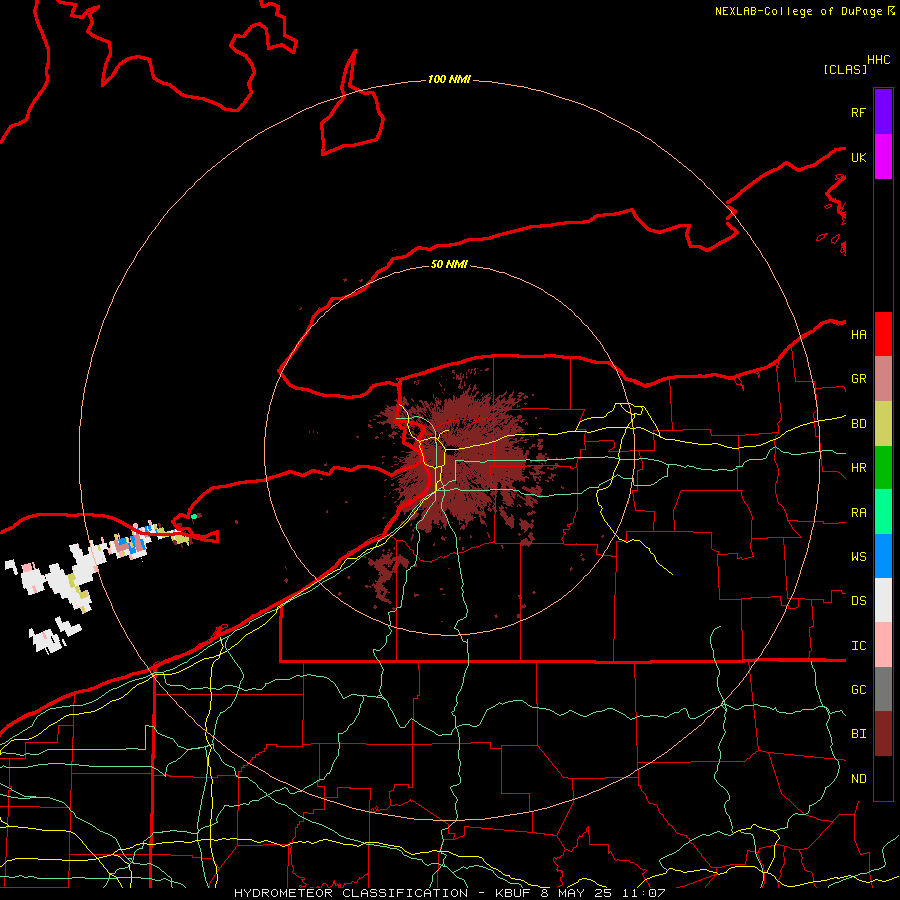Click the 100 NMI range ring label

pos(449,79)
